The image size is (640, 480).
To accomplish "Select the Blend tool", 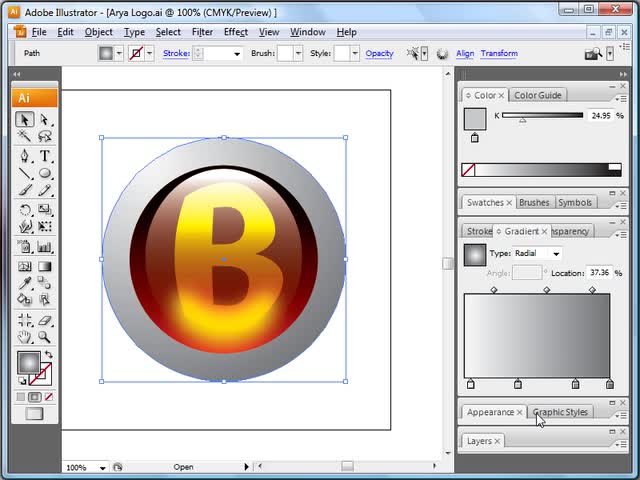I will click(44, 282).
